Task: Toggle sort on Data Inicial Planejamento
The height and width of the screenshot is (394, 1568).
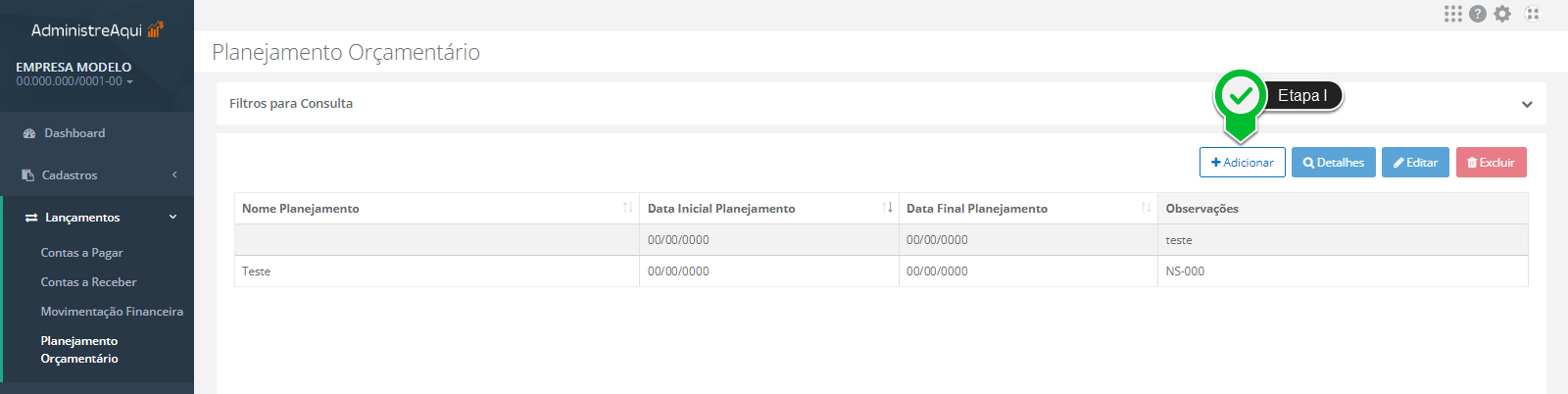Action: pyautogui.click(x=887, y=208)
